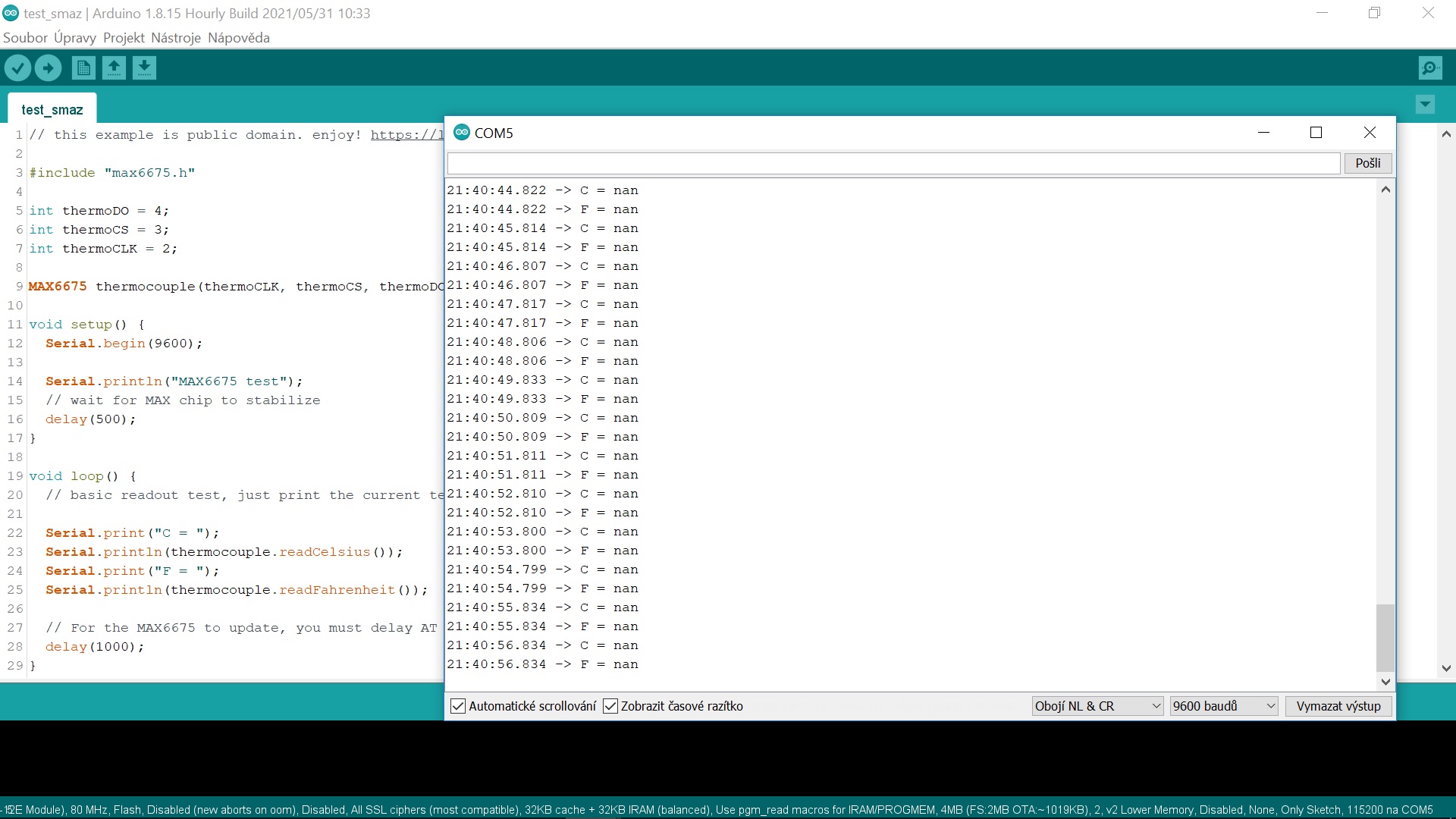Click the Open sketch up-arrow icon

click(114, 68)
